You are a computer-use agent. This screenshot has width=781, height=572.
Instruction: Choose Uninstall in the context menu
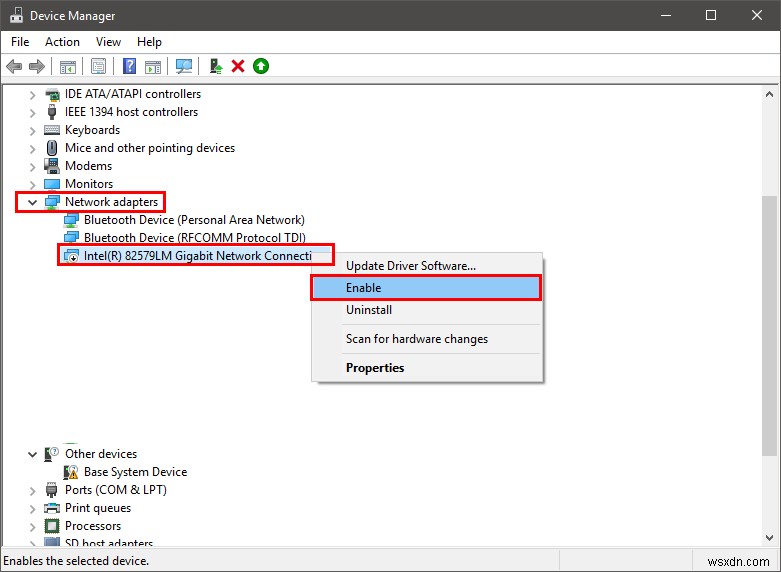click(427, 310)
